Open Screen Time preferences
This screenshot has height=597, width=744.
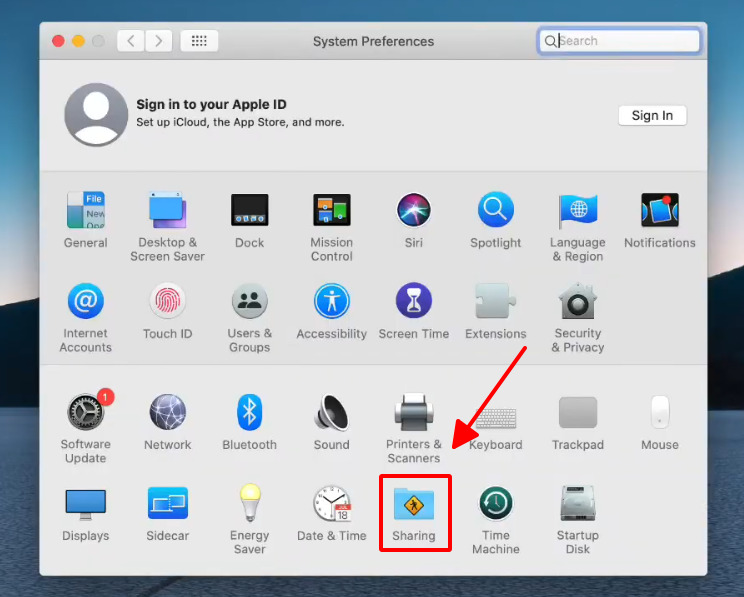(x=414, y=301)
